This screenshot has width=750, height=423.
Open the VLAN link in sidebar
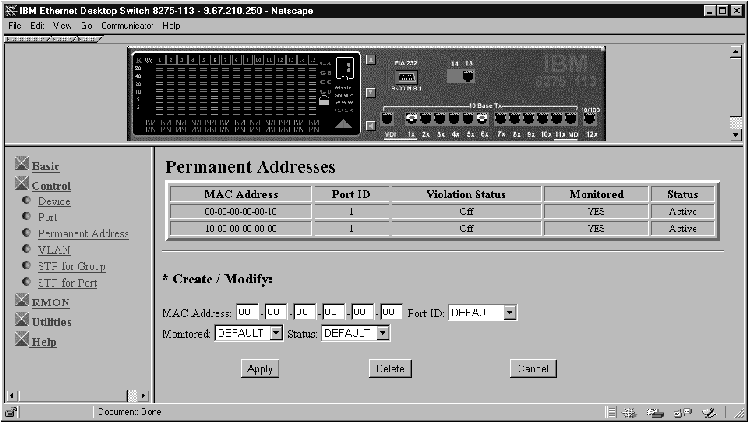(x=53, y=250)
